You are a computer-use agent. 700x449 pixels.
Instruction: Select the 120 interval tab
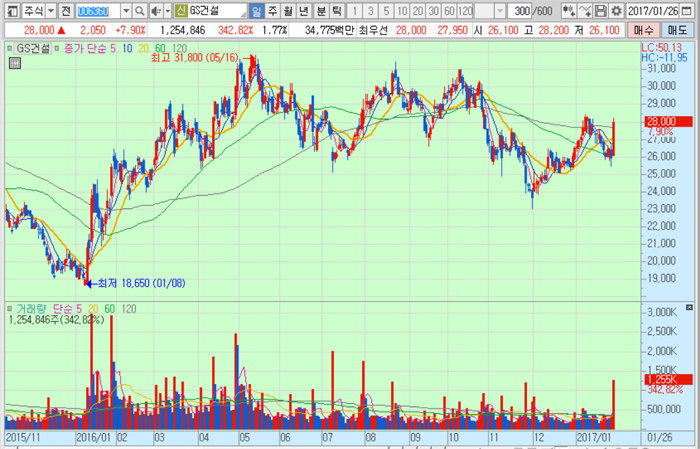465,10
